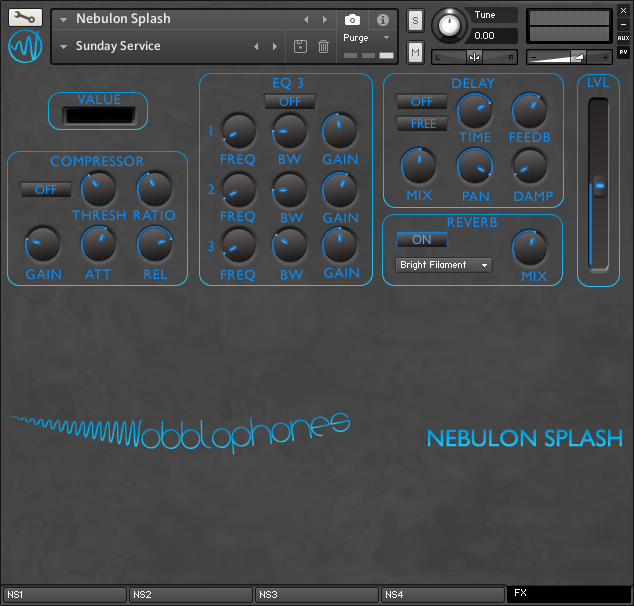The image size is (634, 606).
Task: Click the reverb MIX knob
Action: click(529, 248)
